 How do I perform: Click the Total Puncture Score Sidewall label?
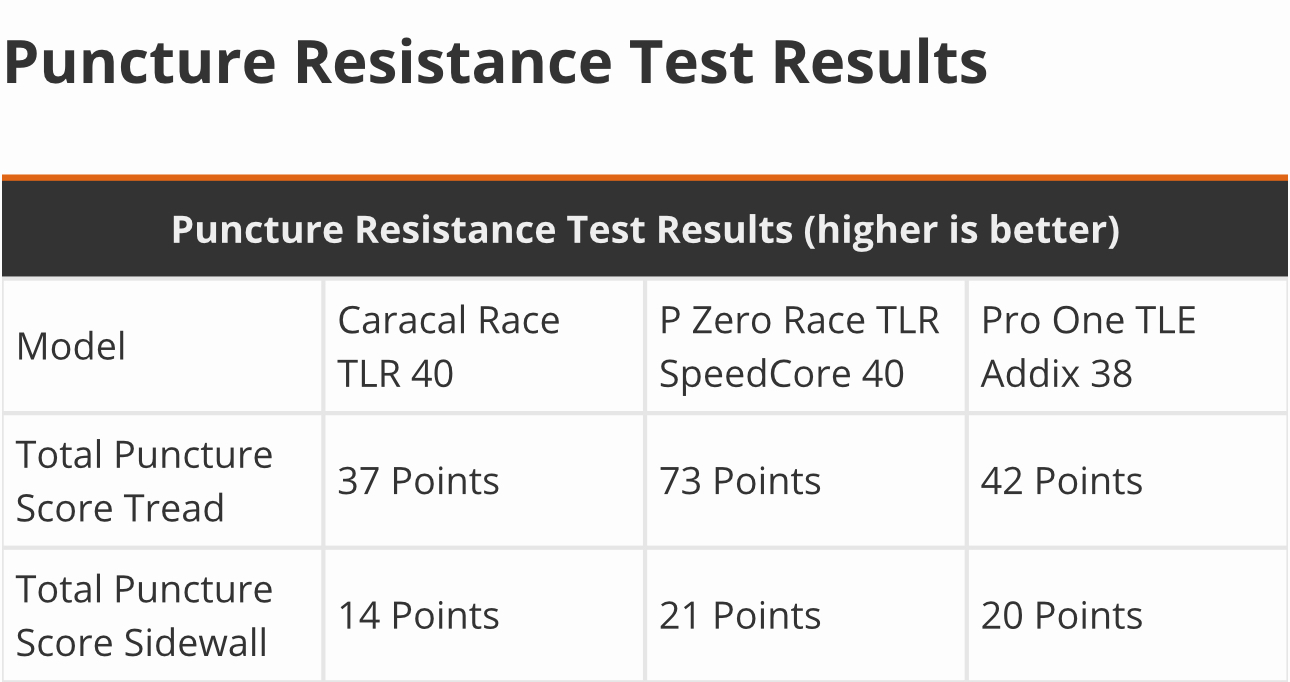point(144,615)
